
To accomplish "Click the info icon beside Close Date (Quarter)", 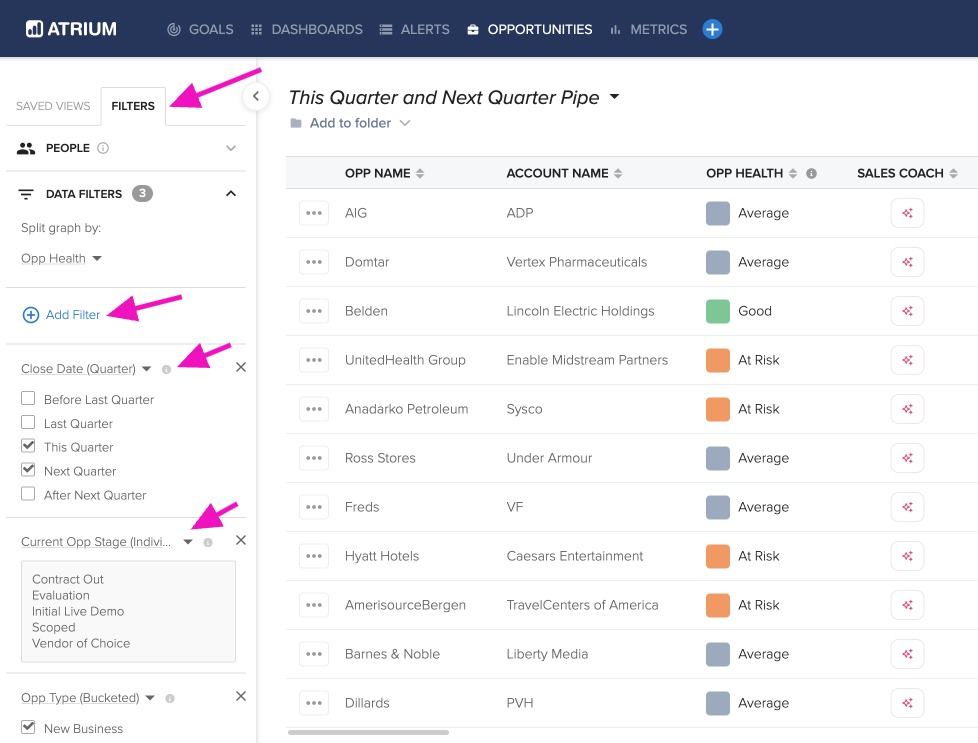I will pyautogui.click(x=167, y=369).
